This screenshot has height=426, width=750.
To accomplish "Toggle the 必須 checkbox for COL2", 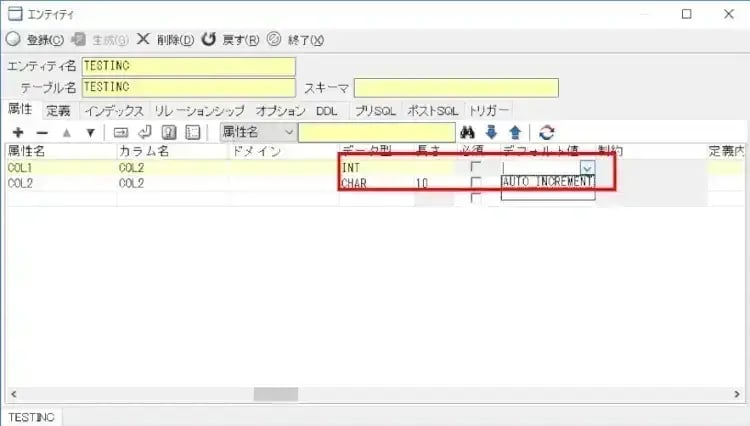I will [x=476, y=183].
